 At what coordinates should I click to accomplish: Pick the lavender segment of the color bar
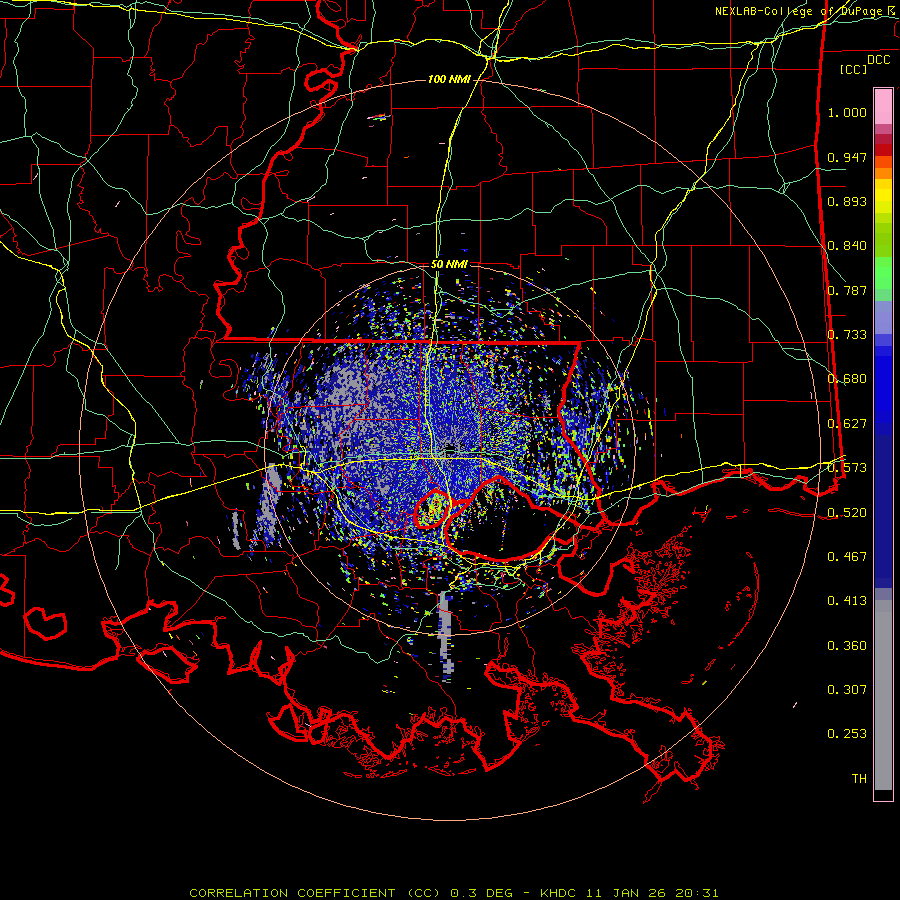[x=883, y=317]
